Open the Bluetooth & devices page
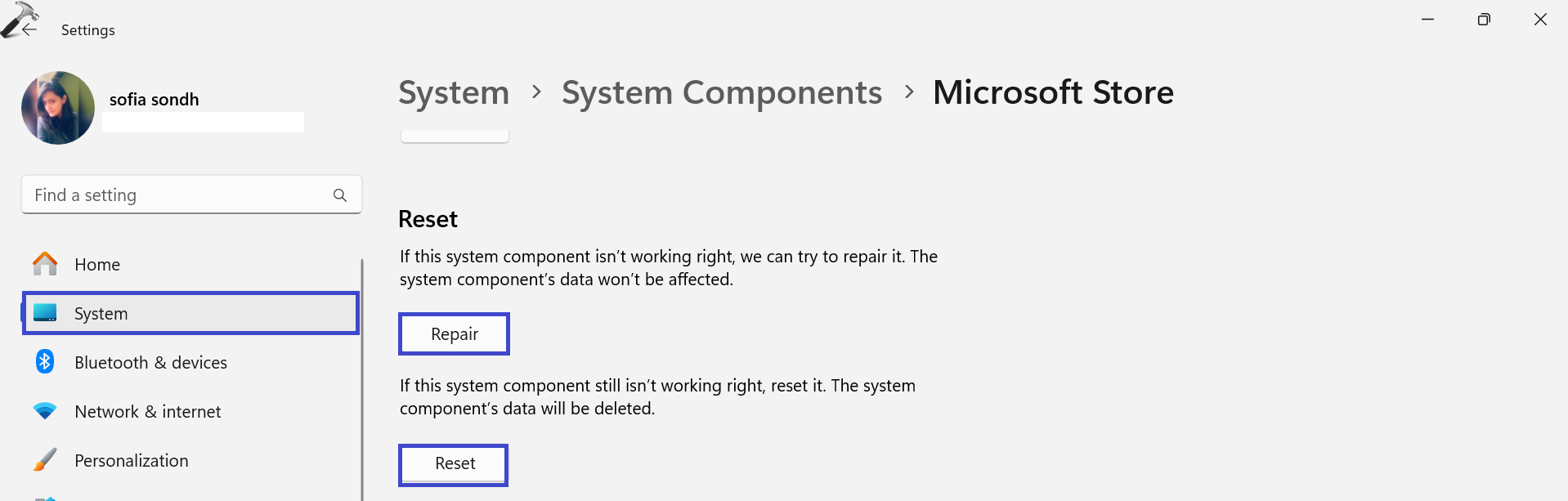 click(x=150, y=362)
